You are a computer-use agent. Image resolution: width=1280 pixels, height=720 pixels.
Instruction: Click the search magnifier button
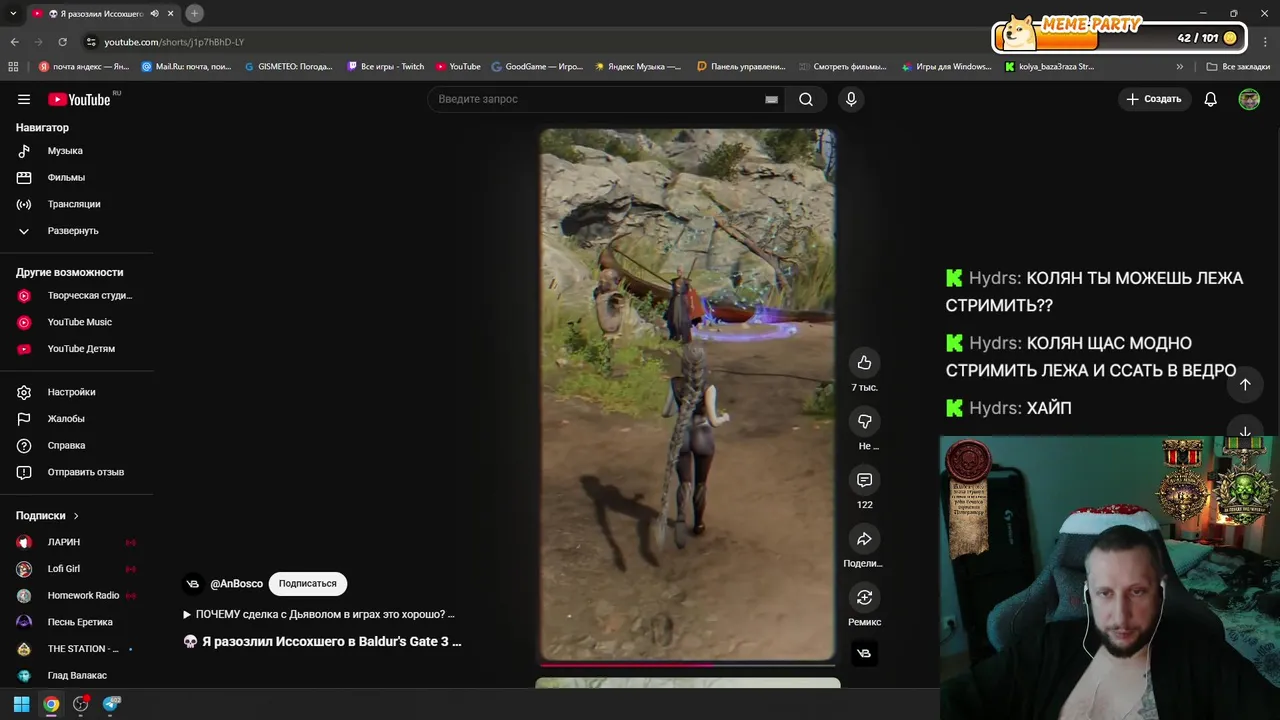[806, 99]
